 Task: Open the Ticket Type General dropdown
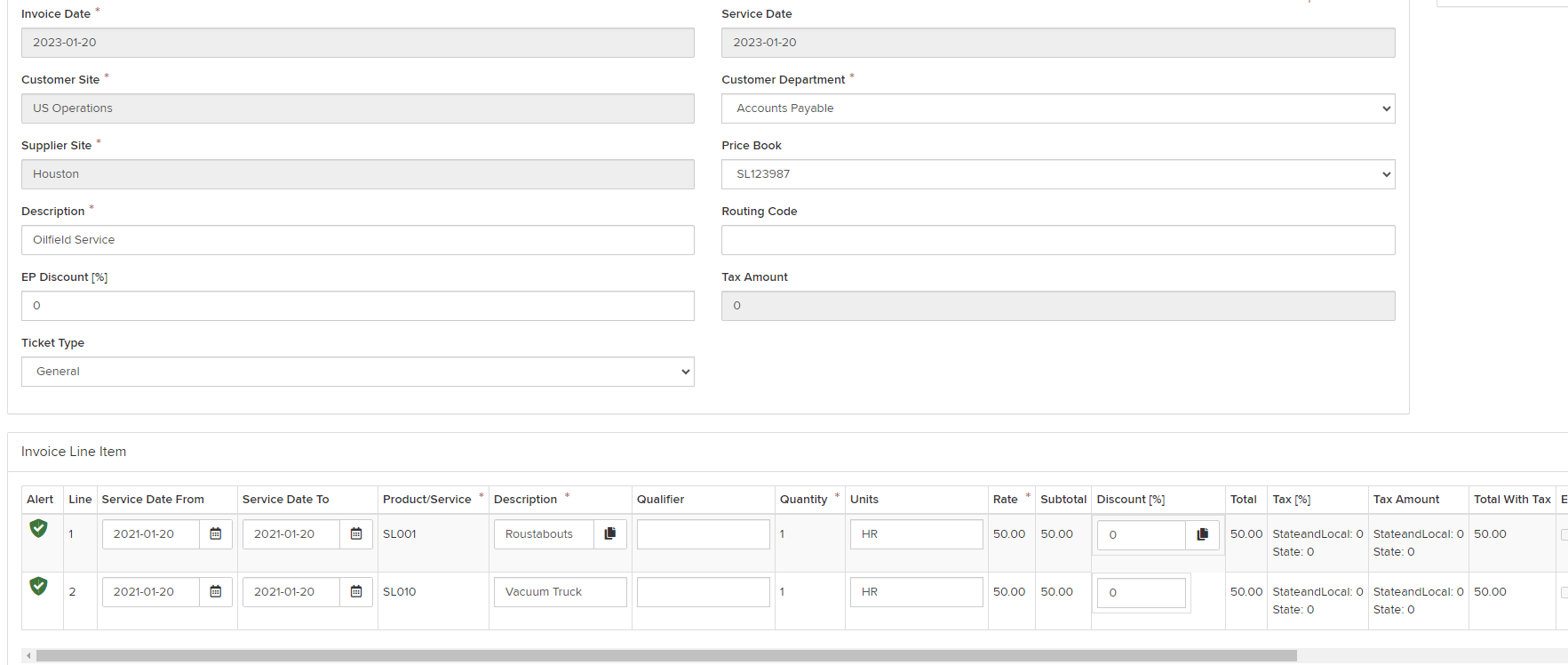tap(357, 372)
